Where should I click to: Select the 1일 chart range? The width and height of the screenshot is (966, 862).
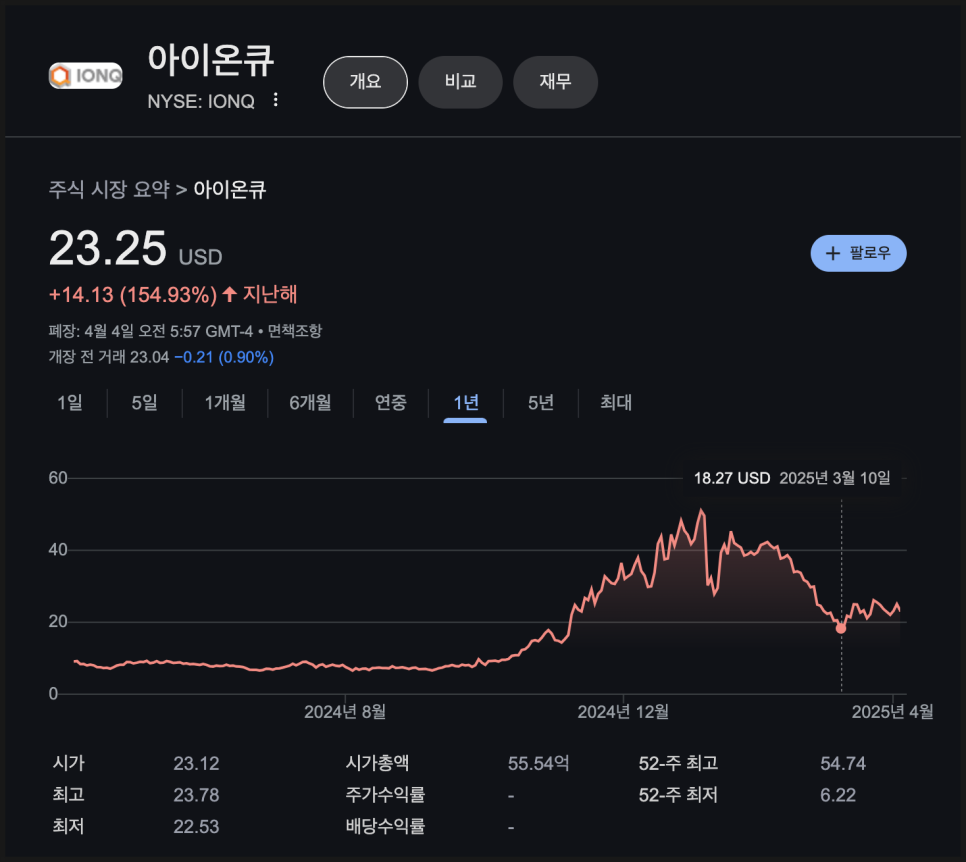[70, 403]
